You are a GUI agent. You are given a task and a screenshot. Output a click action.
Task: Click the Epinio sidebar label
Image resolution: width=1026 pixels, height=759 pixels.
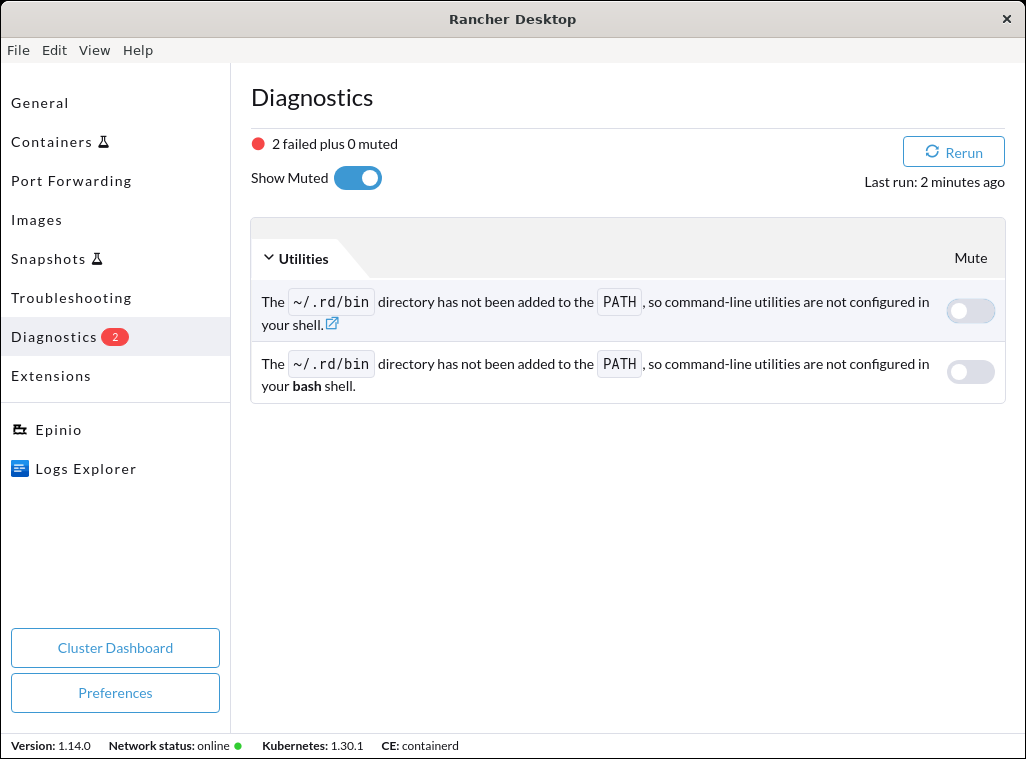[59, 430]
